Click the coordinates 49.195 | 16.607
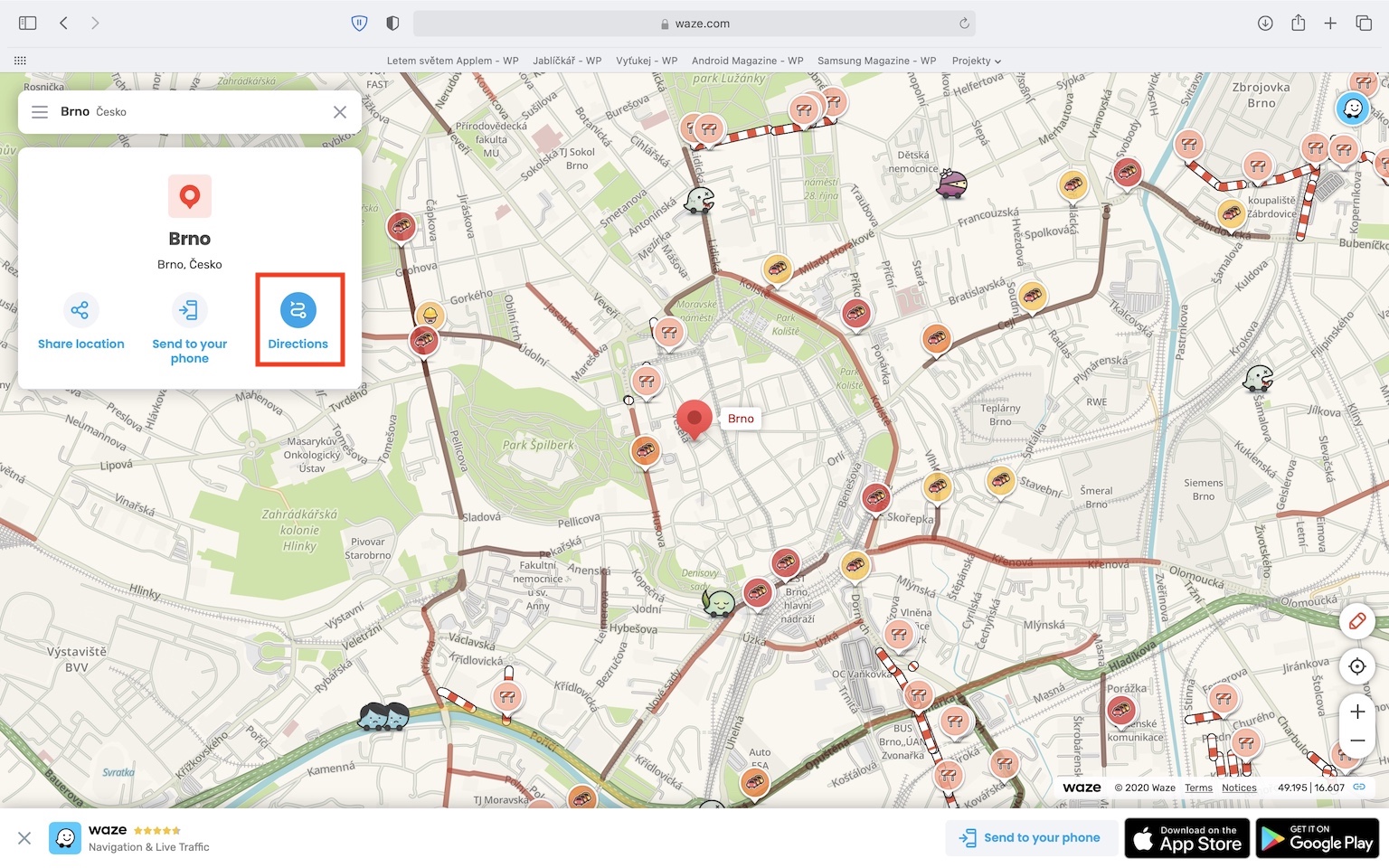 tap(1310, 788)
